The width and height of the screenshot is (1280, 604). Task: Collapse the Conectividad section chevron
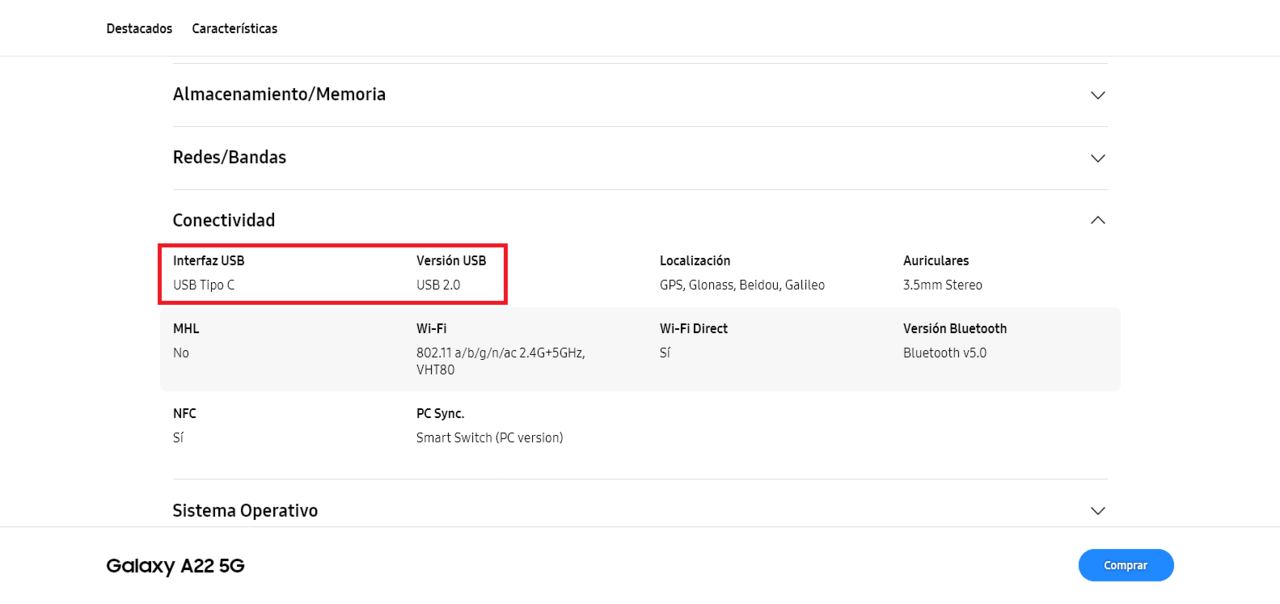(1097, 220)
